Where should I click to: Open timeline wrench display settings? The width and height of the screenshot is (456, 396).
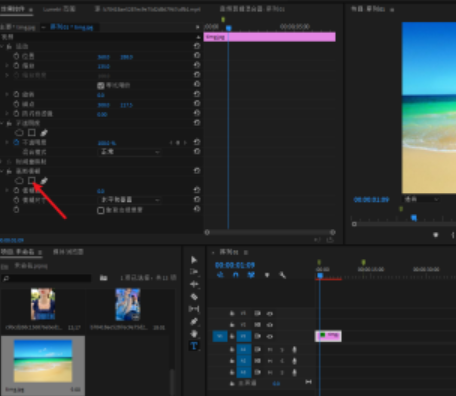282,275
